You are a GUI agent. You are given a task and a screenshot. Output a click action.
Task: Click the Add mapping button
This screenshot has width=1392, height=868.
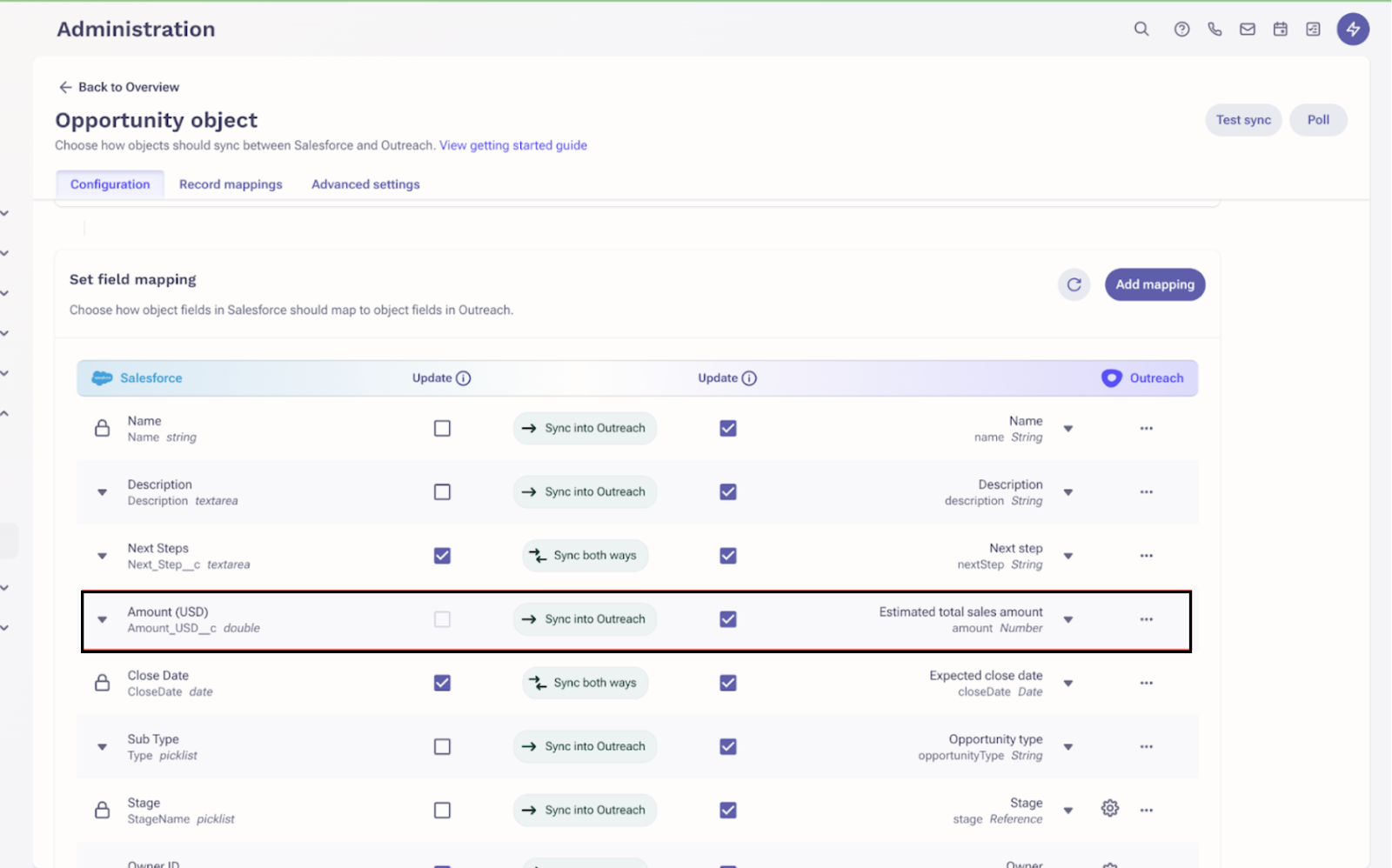1154,284
